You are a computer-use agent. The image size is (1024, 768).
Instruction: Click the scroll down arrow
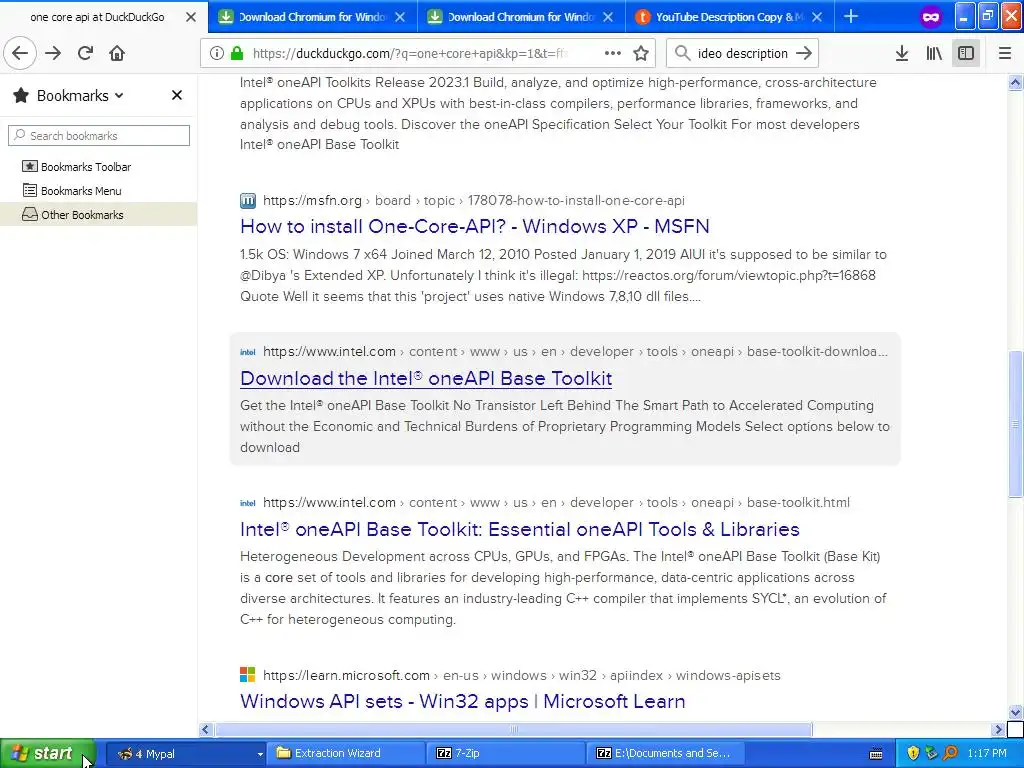(x=1015, y=712)
